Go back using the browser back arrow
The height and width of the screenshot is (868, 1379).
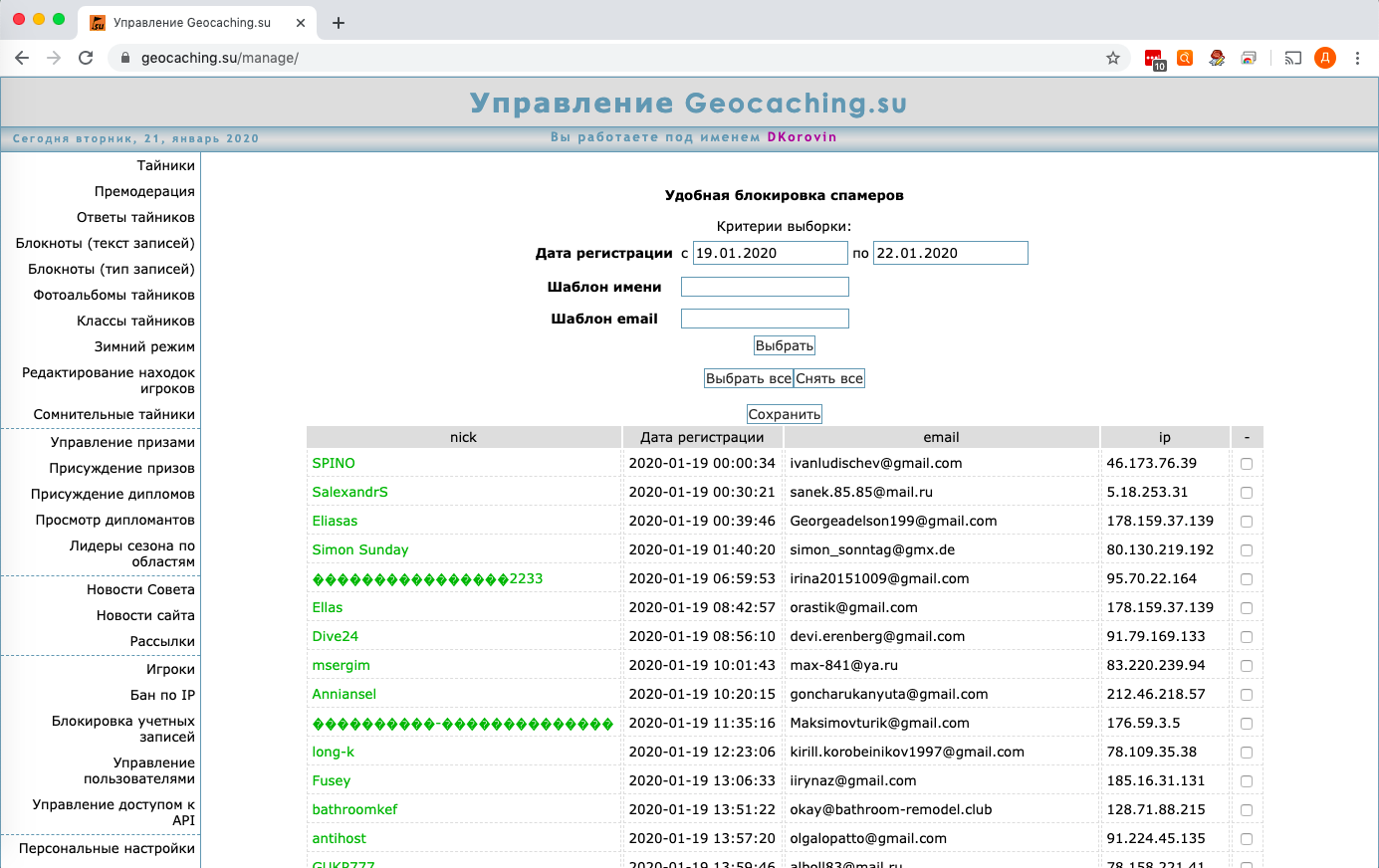click(x=22, y=58)
